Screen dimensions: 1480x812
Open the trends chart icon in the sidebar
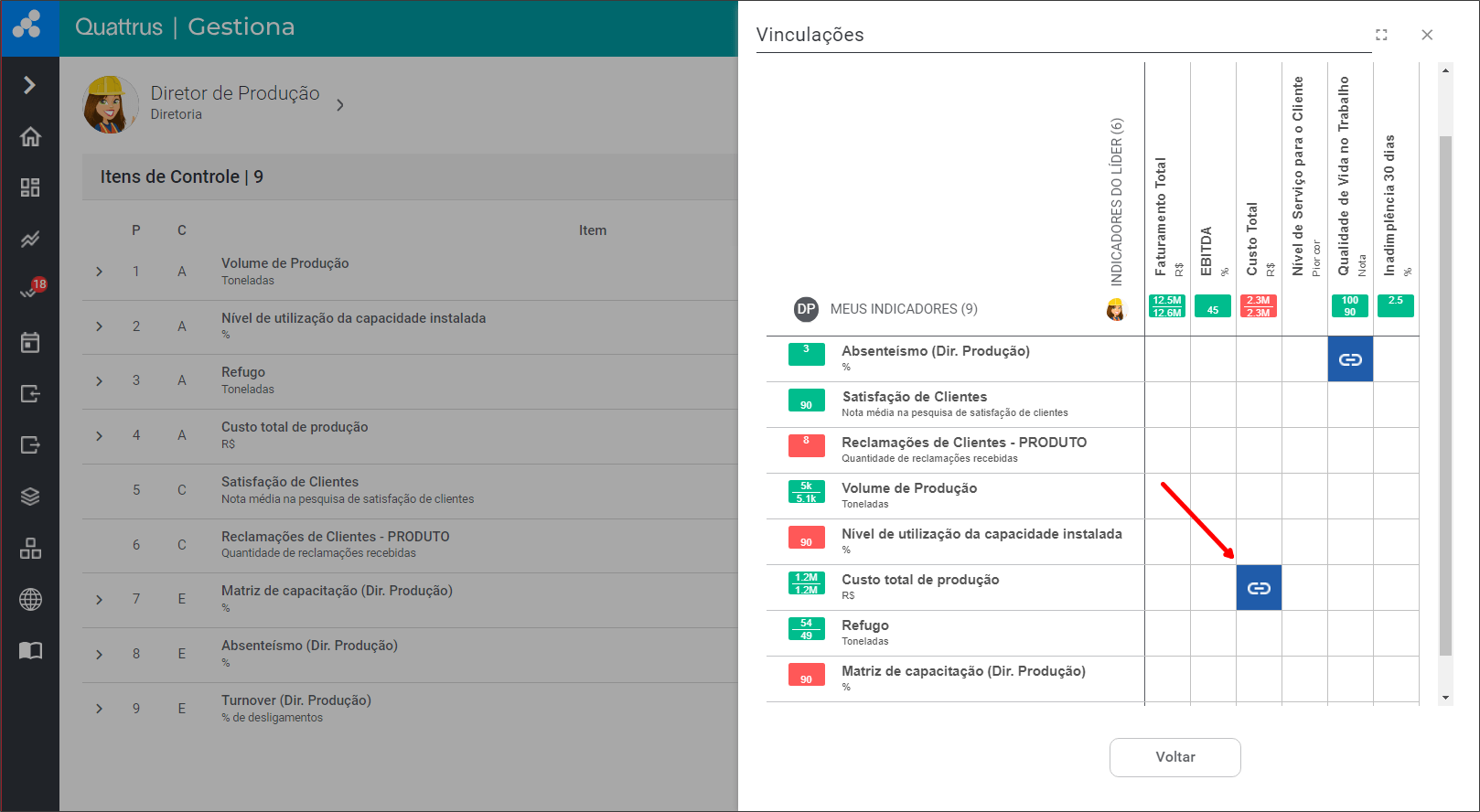[x=30, y=240]
